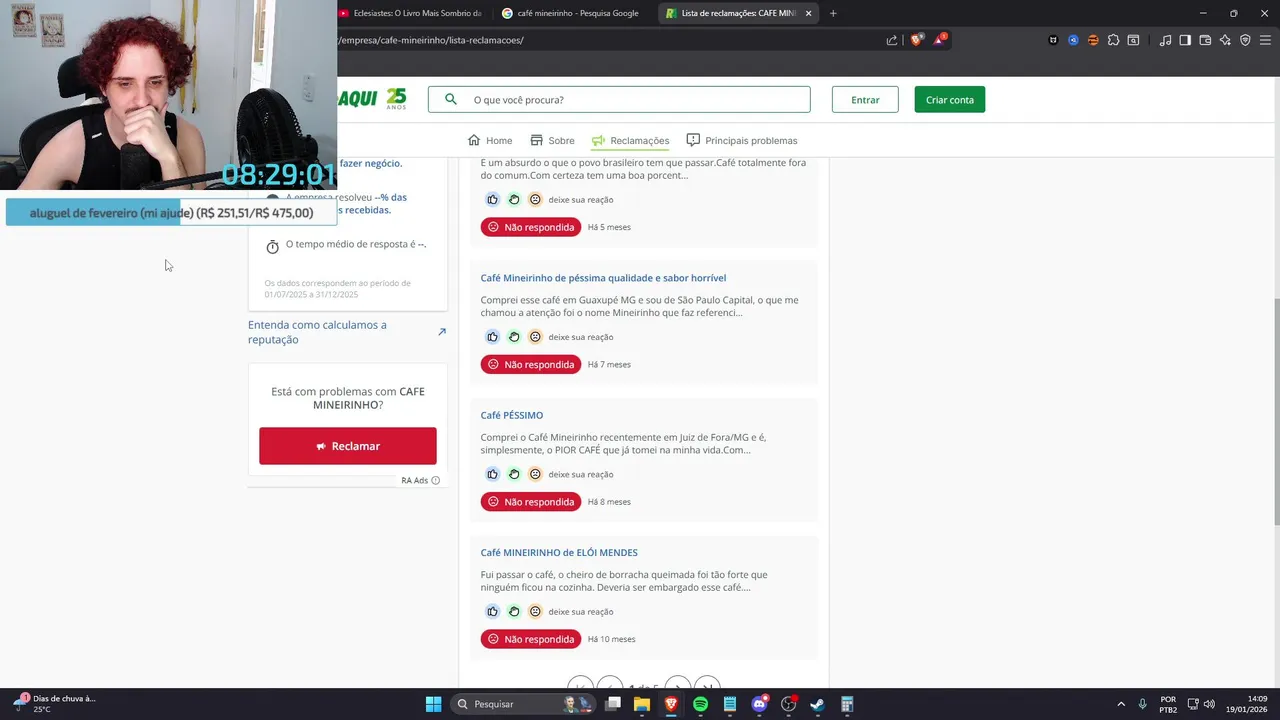
Task: Open the 'Café PÉSSIMO' complaint title
Action: pyautogui.click(x=512, y=415)
